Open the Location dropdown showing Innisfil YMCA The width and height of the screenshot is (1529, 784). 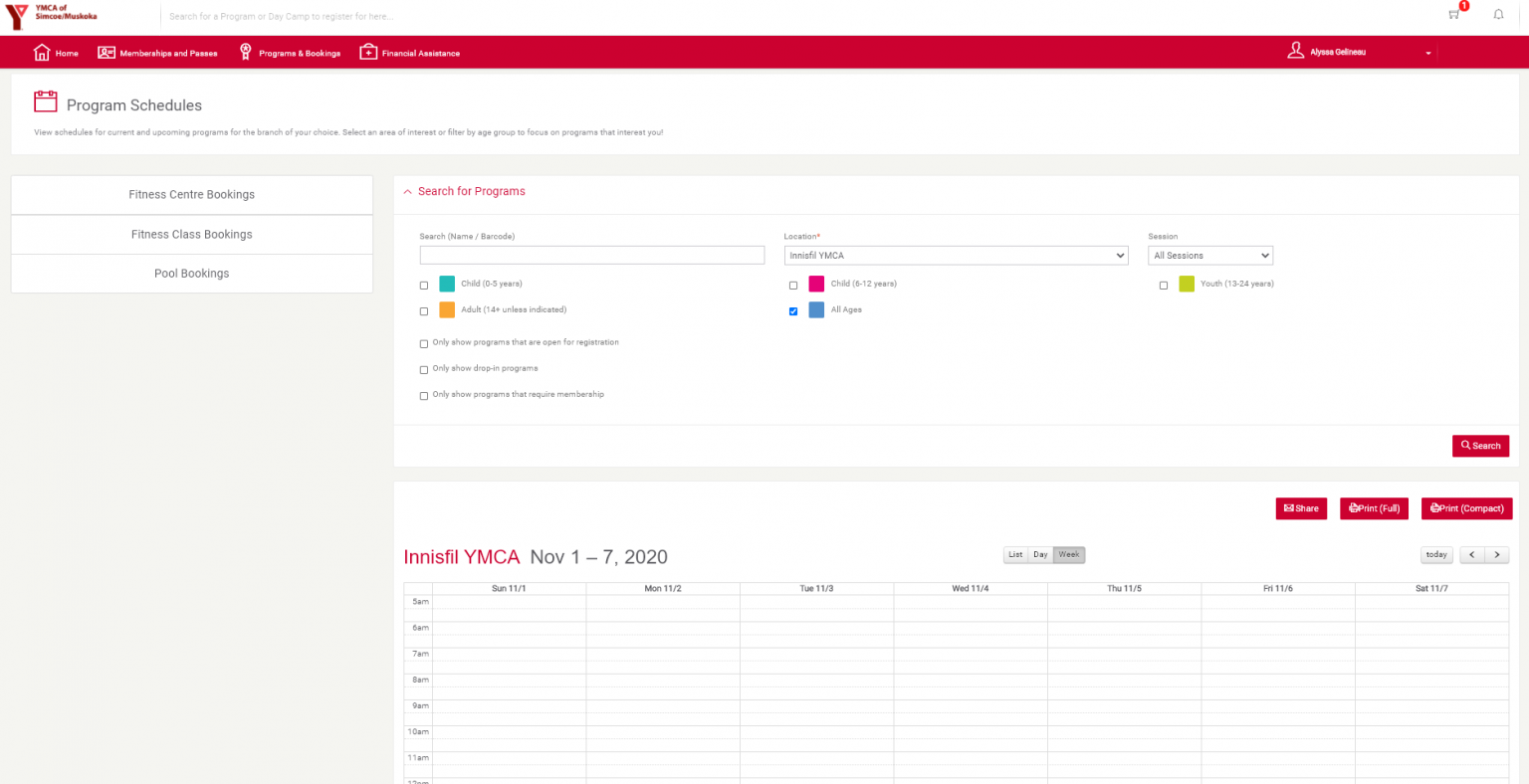tap(956, 255)
